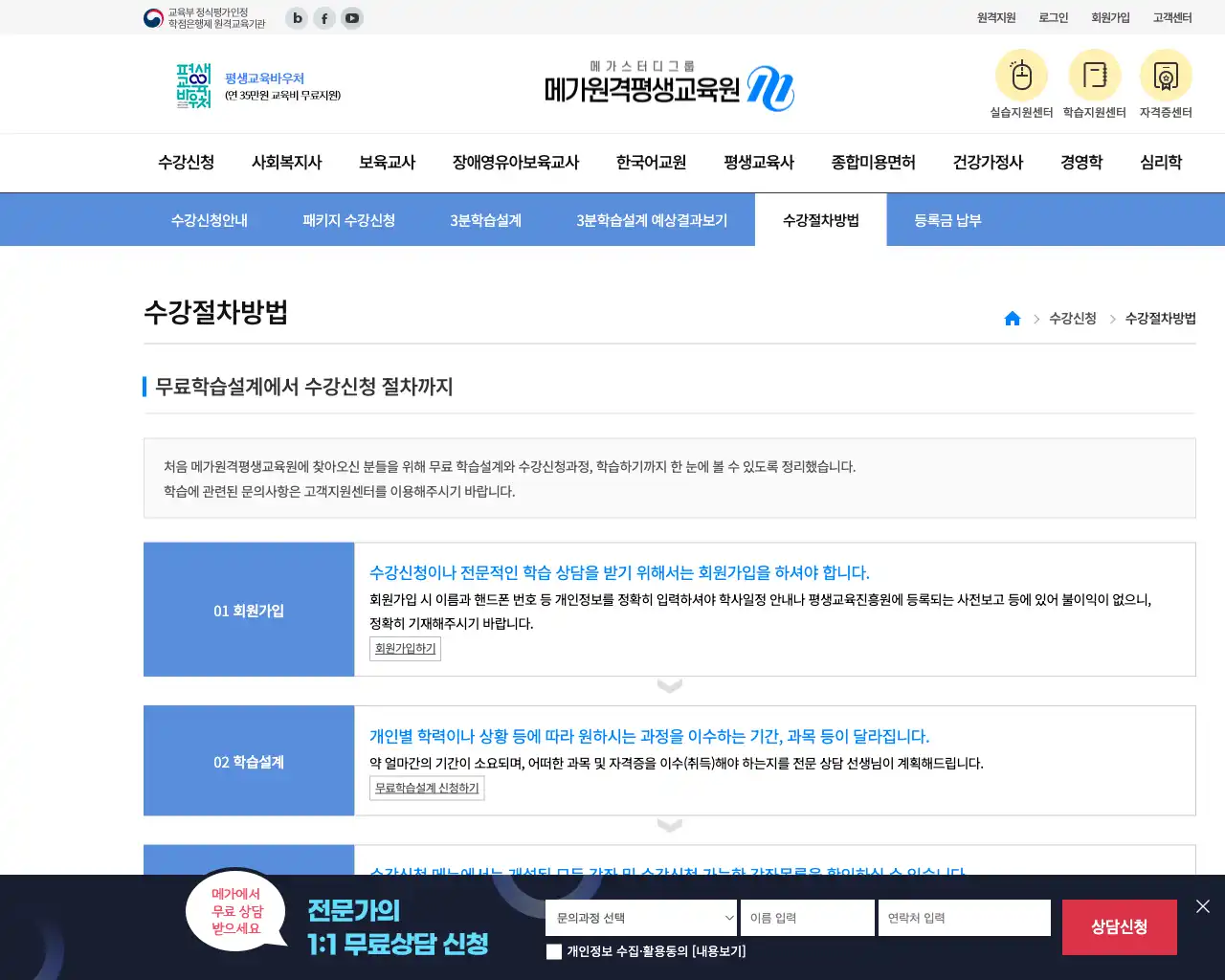Click the 자격증센터 certificate icon
Image resolution: width=1225 pixels, height=980 pixels.
pos(1166,77)
